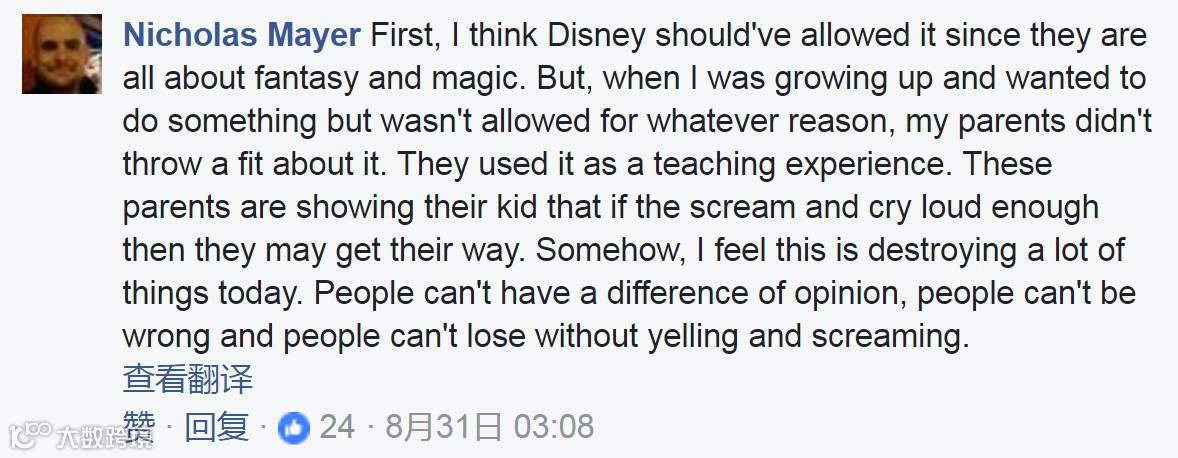This screenshot has width=1178, height=458.
Task: Like the comment with 赞
Action: click(x=138, y=427)
